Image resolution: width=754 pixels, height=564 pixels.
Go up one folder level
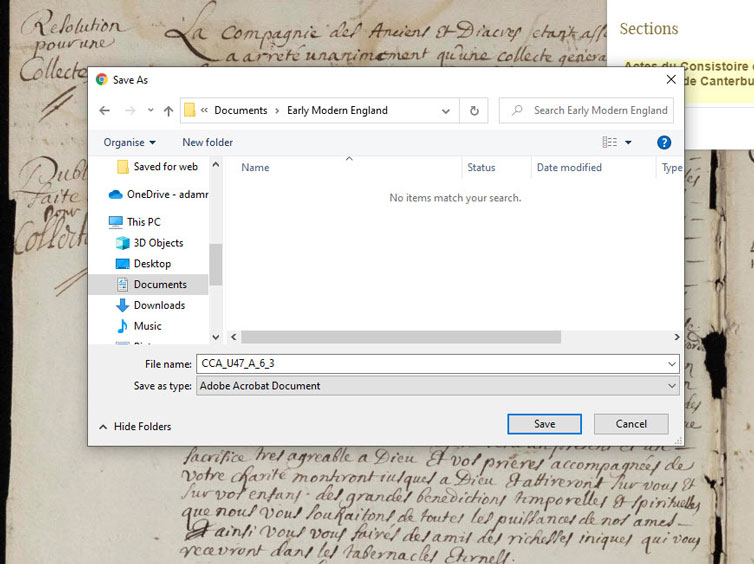coord(168,111)
